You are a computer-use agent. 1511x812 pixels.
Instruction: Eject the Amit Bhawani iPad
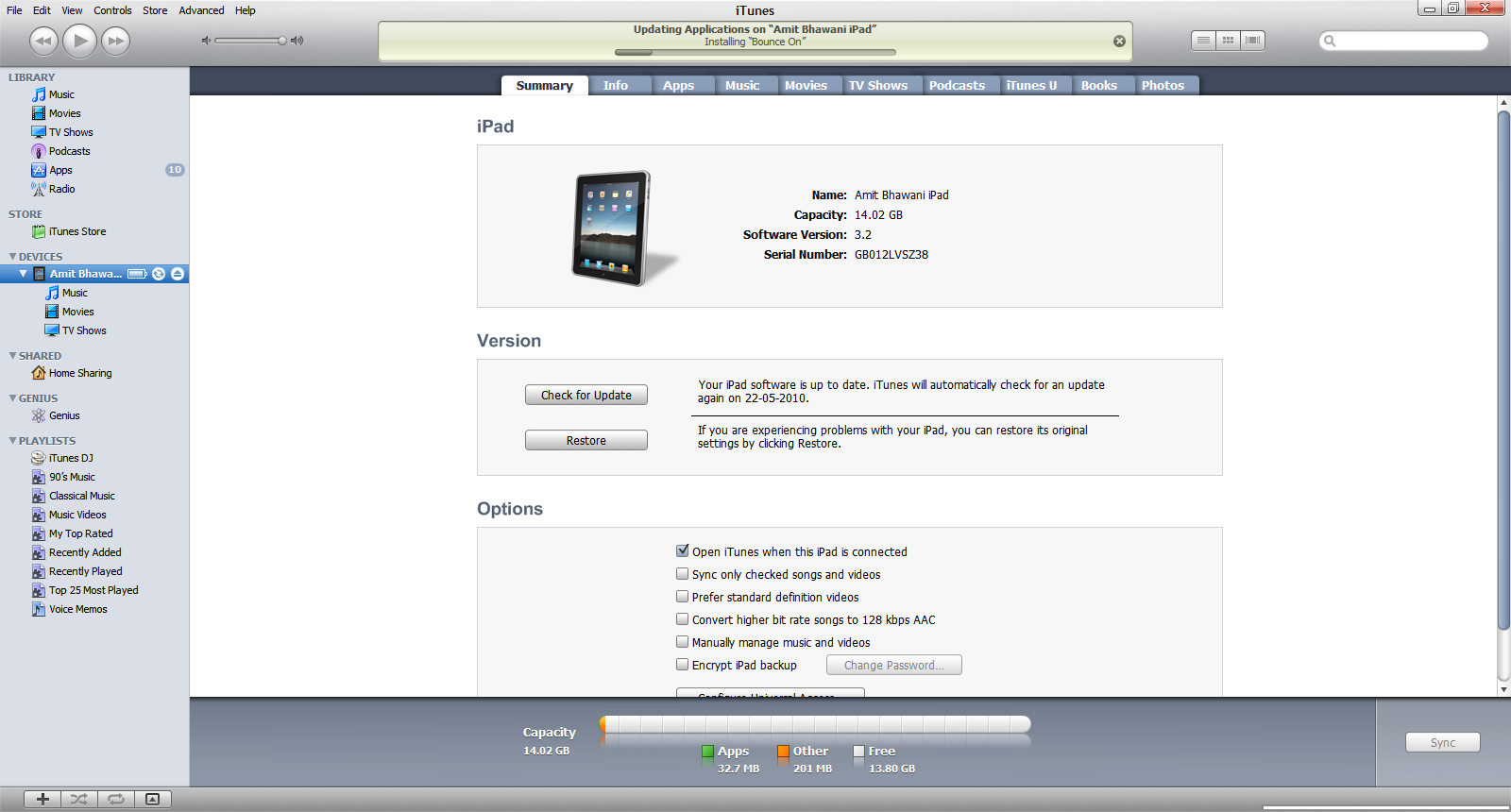(178, 274)
